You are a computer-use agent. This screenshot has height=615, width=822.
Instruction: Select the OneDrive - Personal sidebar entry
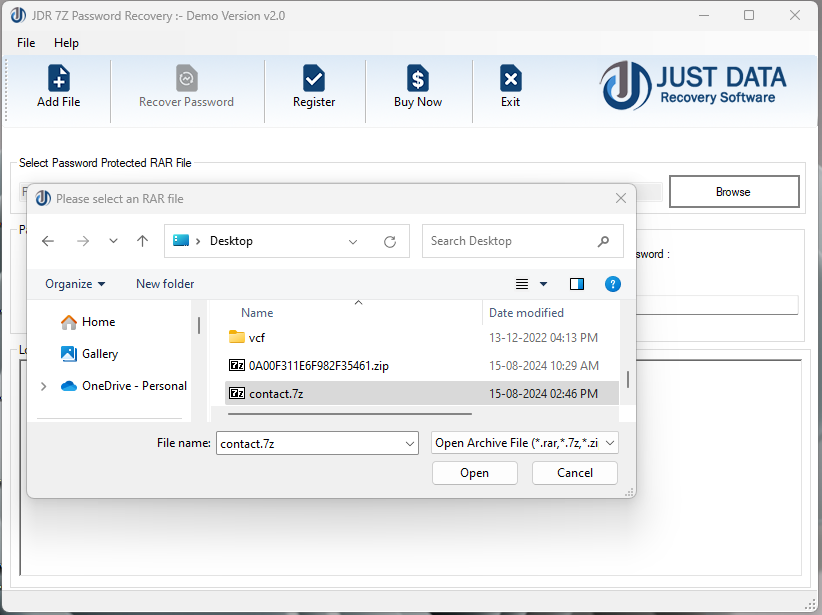point(119,385)
